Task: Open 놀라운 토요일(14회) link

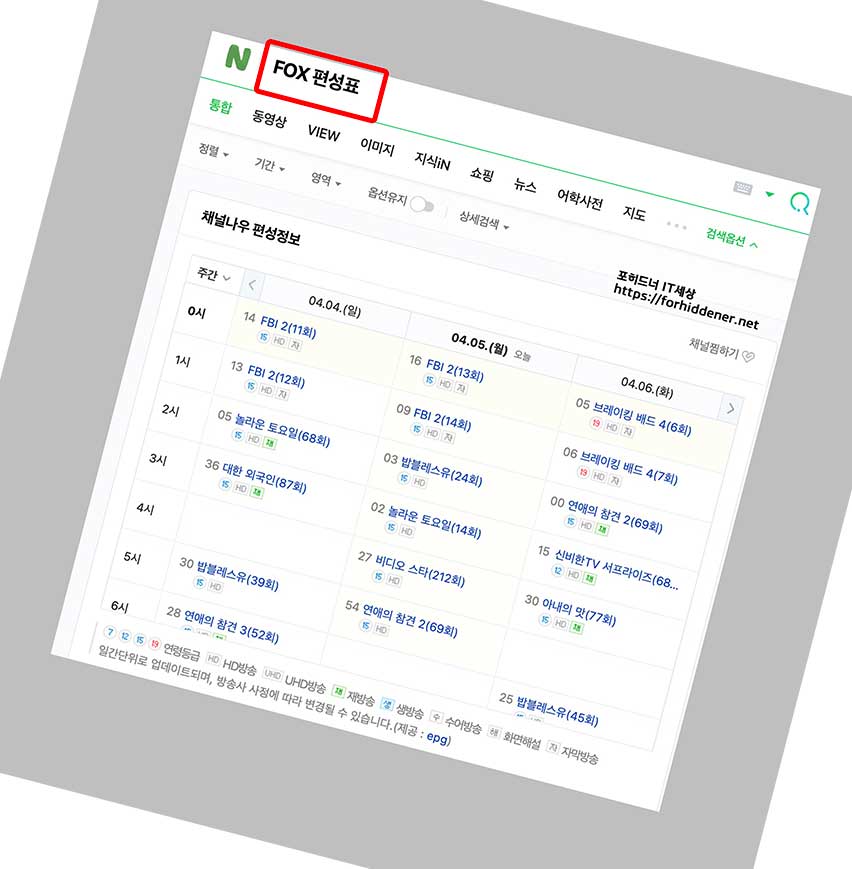Action: pyautogui.click(x=434, y=522)
